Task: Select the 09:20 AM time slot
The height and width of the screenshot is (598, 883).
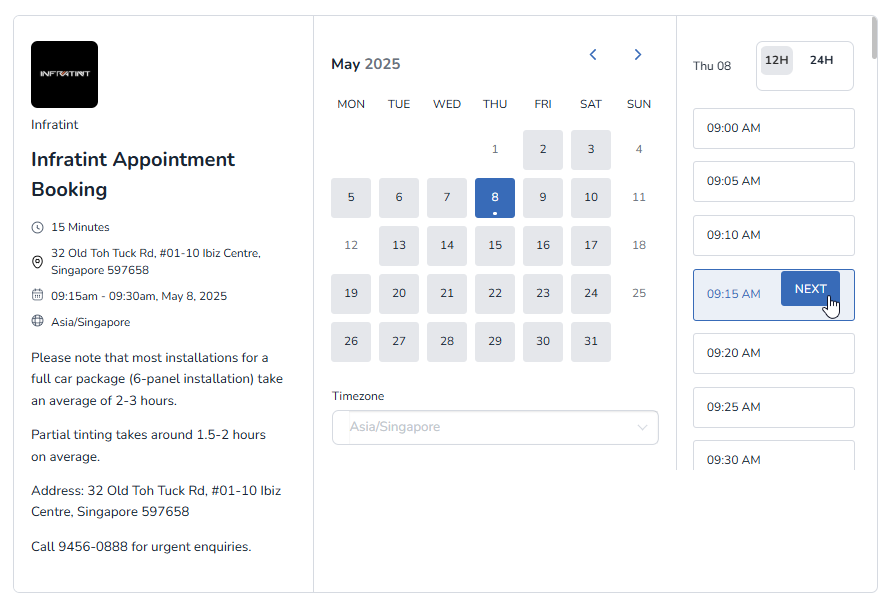Action: pos(774,354)
